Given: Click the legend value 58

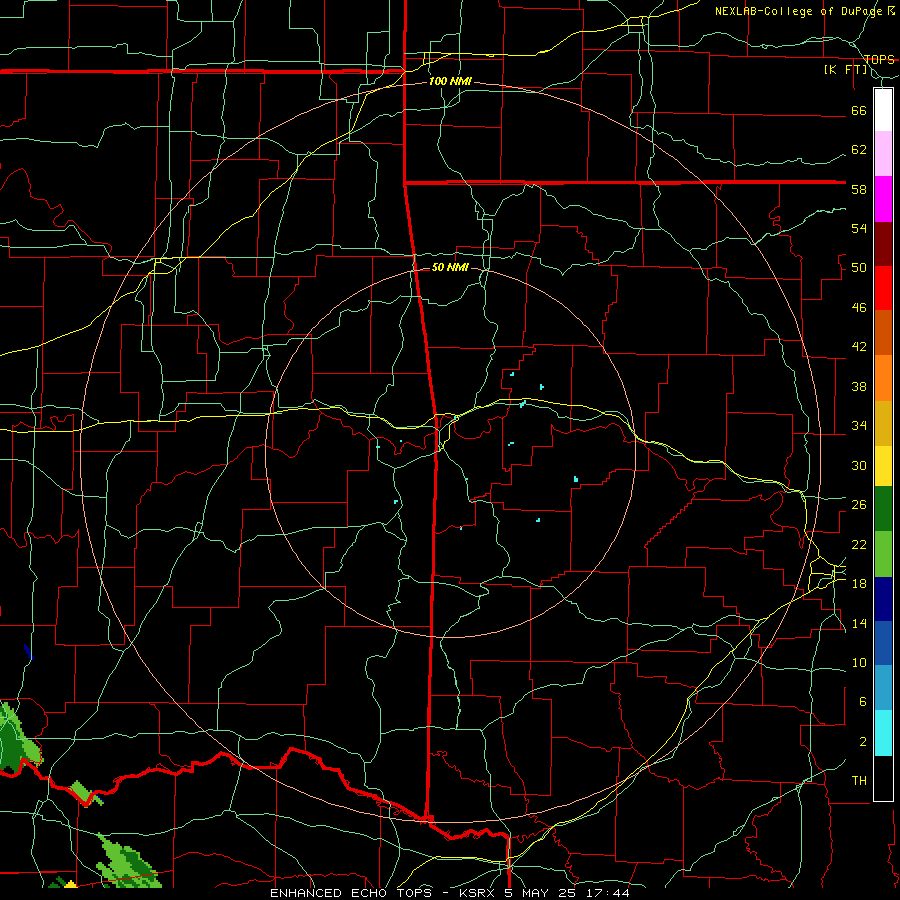Looking at the screenshot, I should click(x=859, y=189).
